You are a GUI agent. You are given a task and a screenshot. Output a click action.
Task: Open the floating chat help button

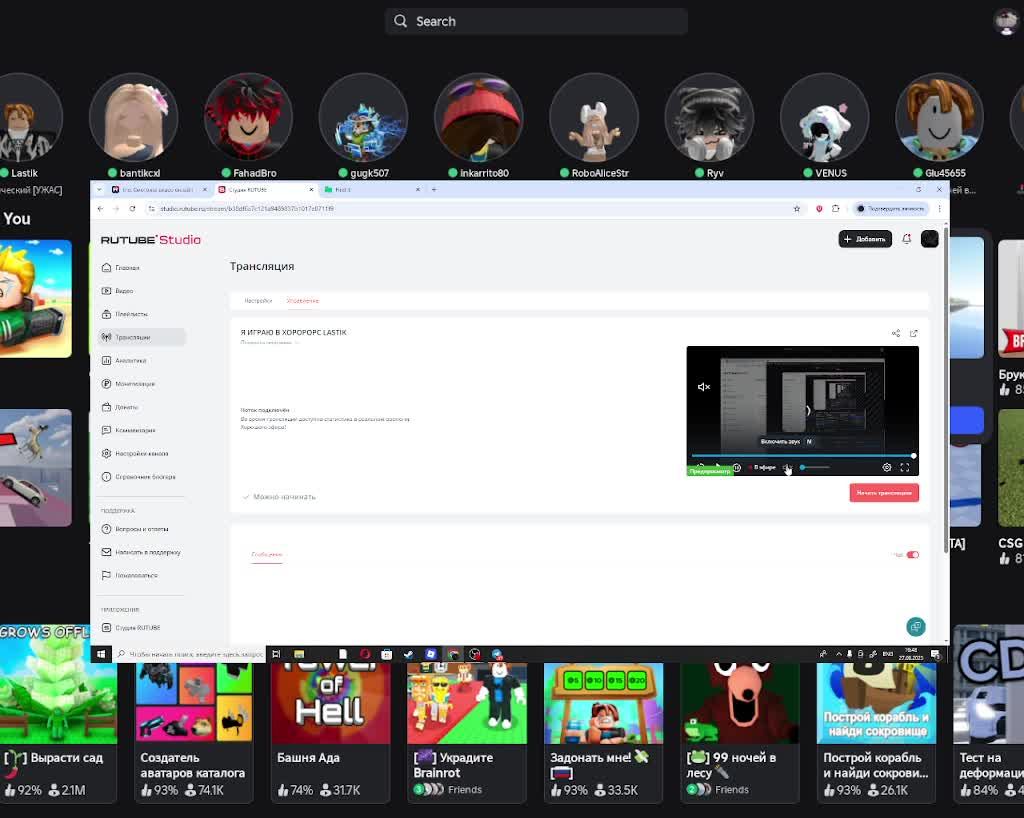pyautogui.click(x=916, y=627)
